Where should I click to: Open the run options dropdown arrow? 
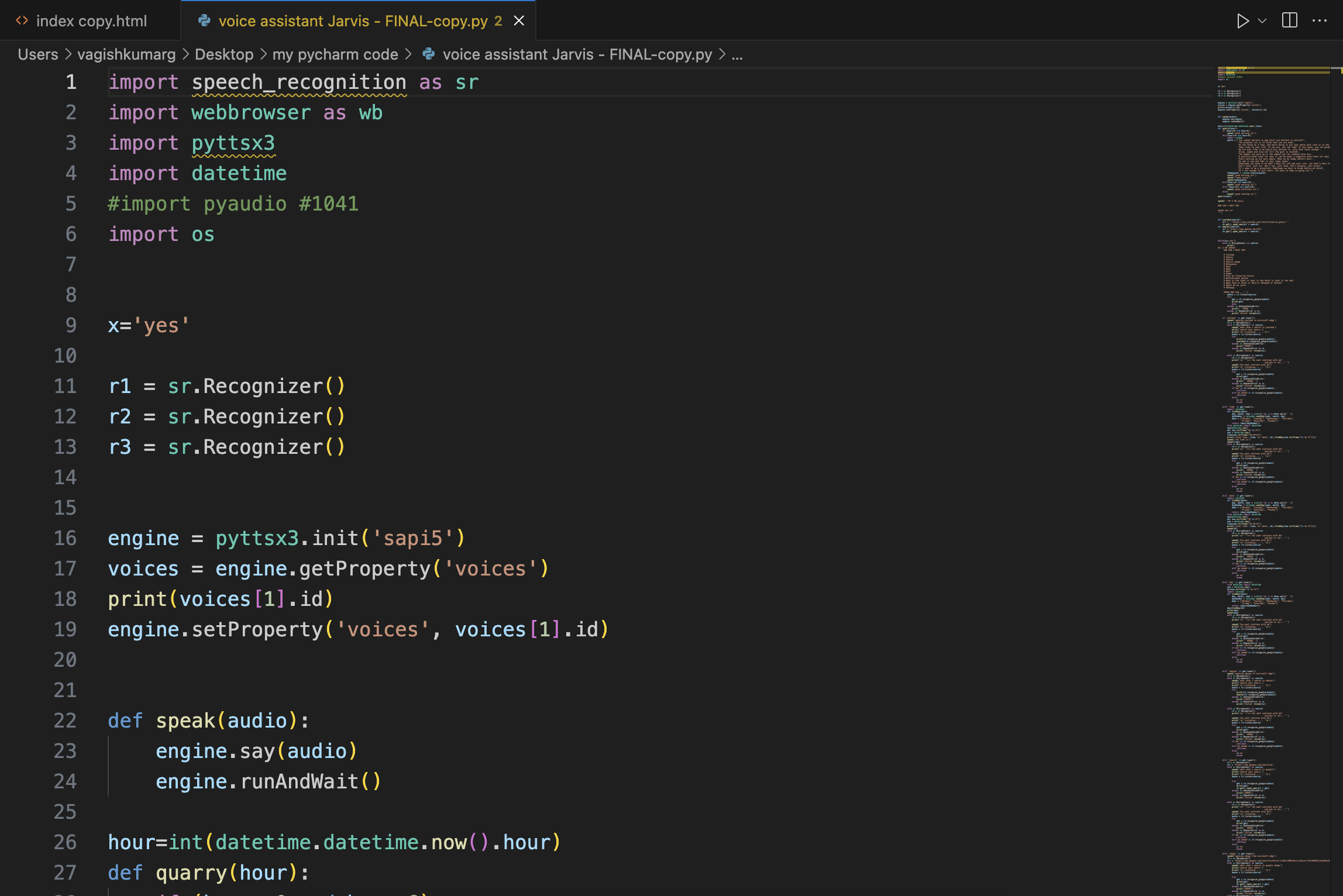click(x=1262, y=21)
